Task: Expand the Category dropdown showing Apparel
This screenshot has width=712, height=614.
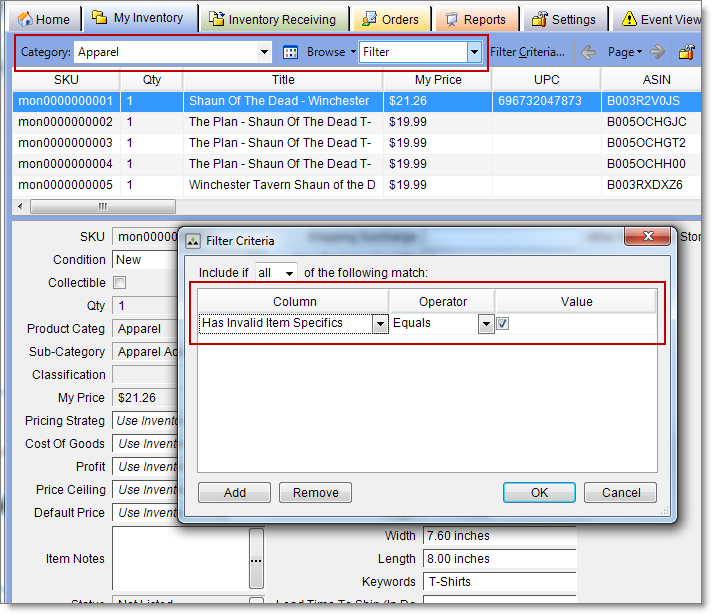Action: click(264, 52)
